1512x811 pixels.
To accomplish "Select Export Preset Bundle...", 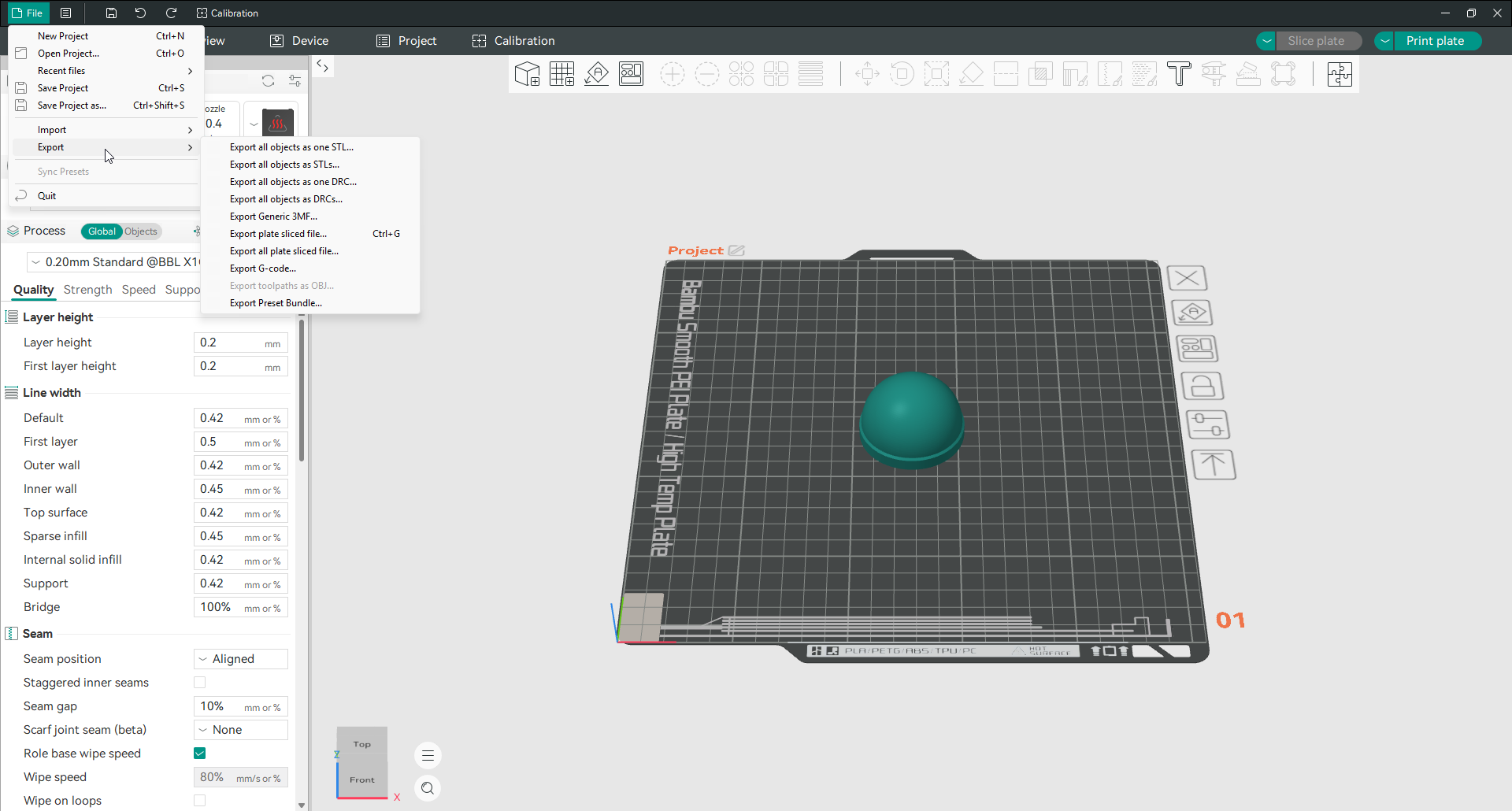I will coord(310,303).
